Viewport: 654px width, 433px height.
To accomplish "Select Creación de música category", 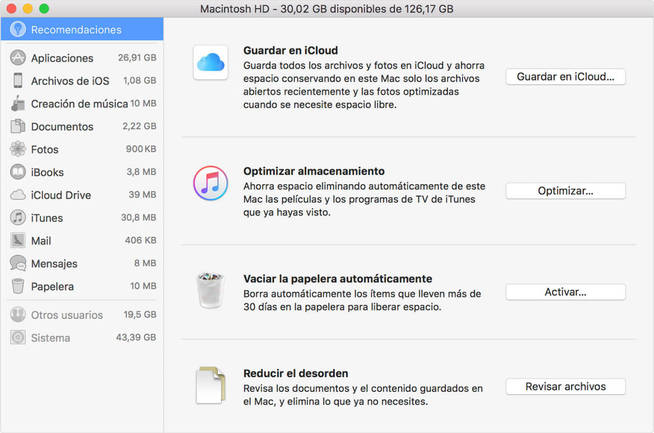I will (x=82, y=103).
